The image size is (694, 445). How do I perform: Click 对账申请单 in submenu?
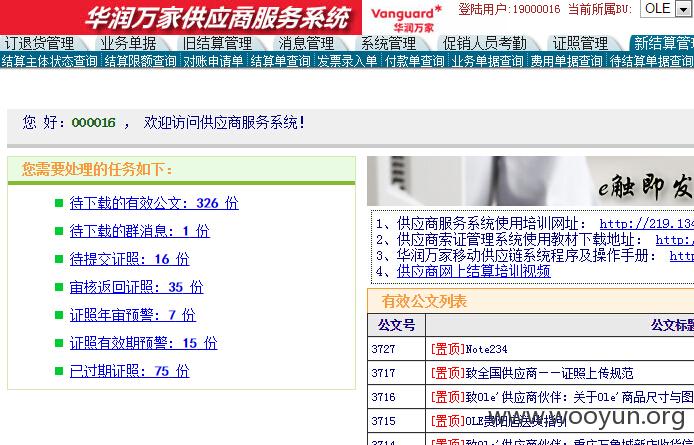(x=213, y=61)
